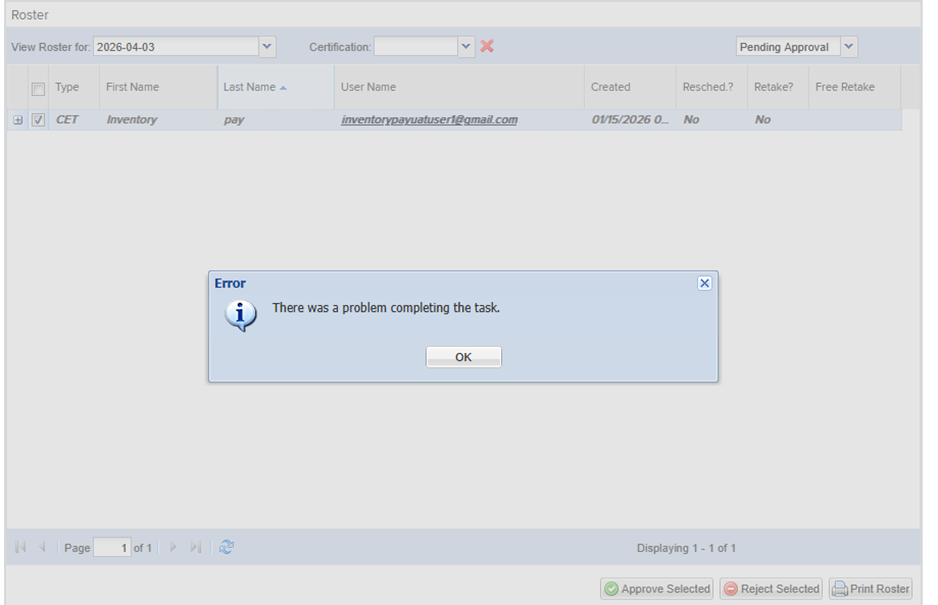Toggle the select-all header checkbox
The image size is (938, 605).
[38, 88]
